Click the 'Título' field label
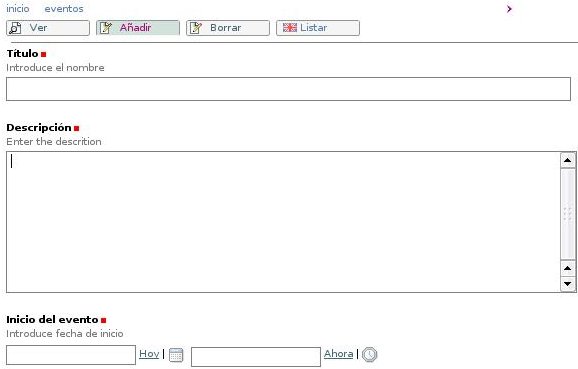 pyautogui.click(x=22, y=53)
